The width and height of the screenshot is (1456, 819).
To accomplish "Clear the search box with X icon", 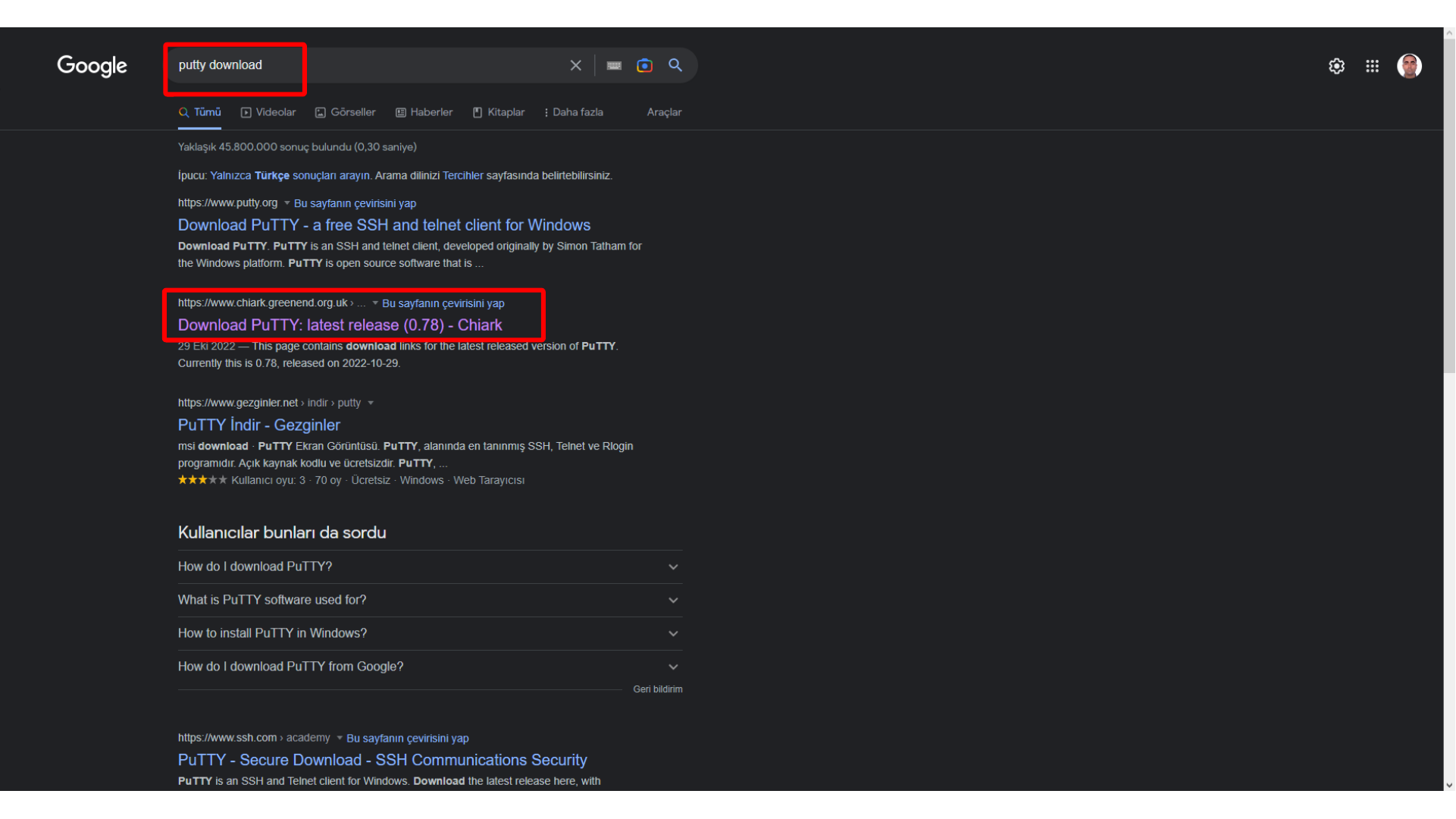I will (x=576, y=65).
